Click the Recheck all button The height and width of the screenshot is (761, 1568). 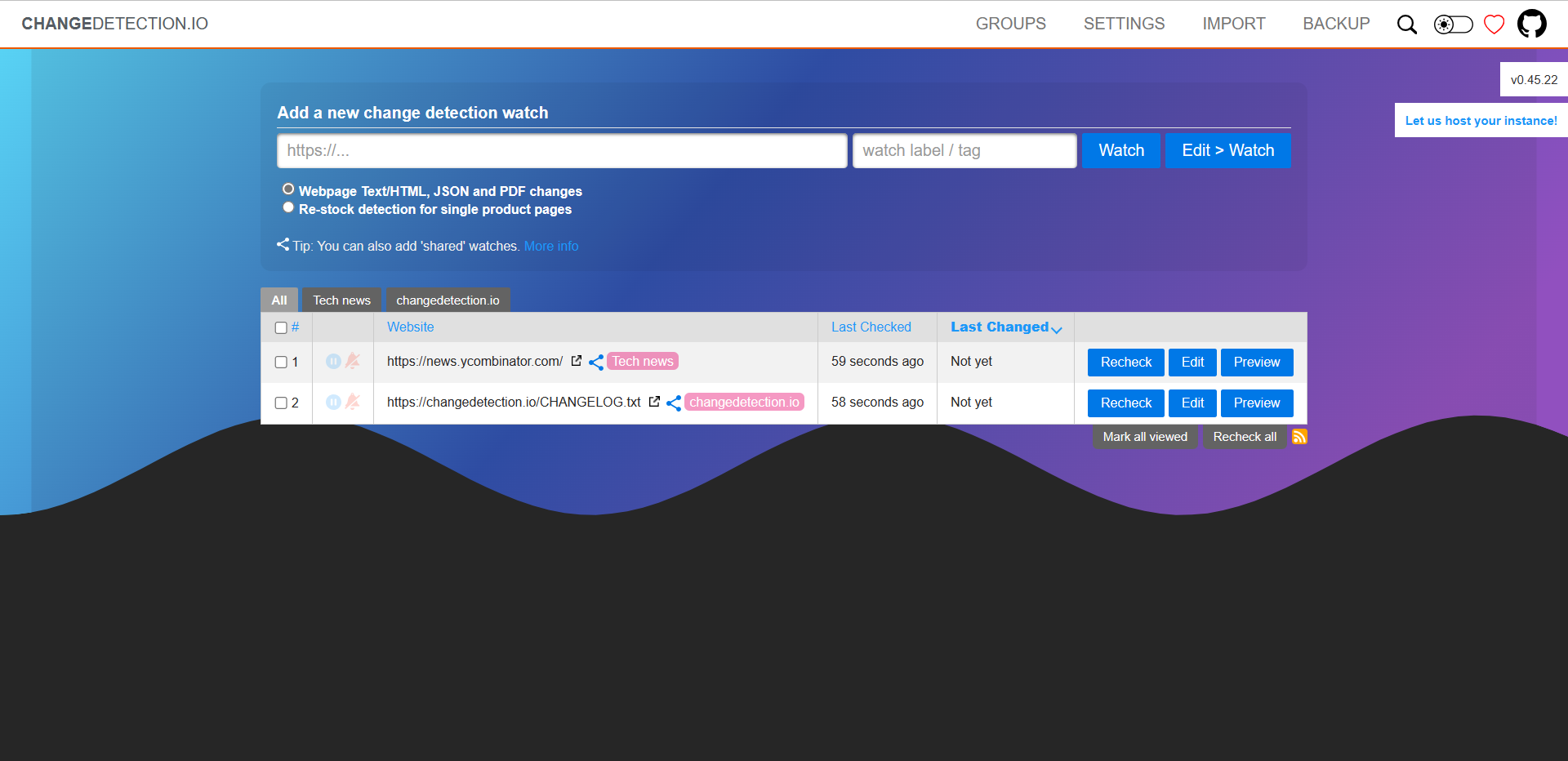pos(1244,437)
